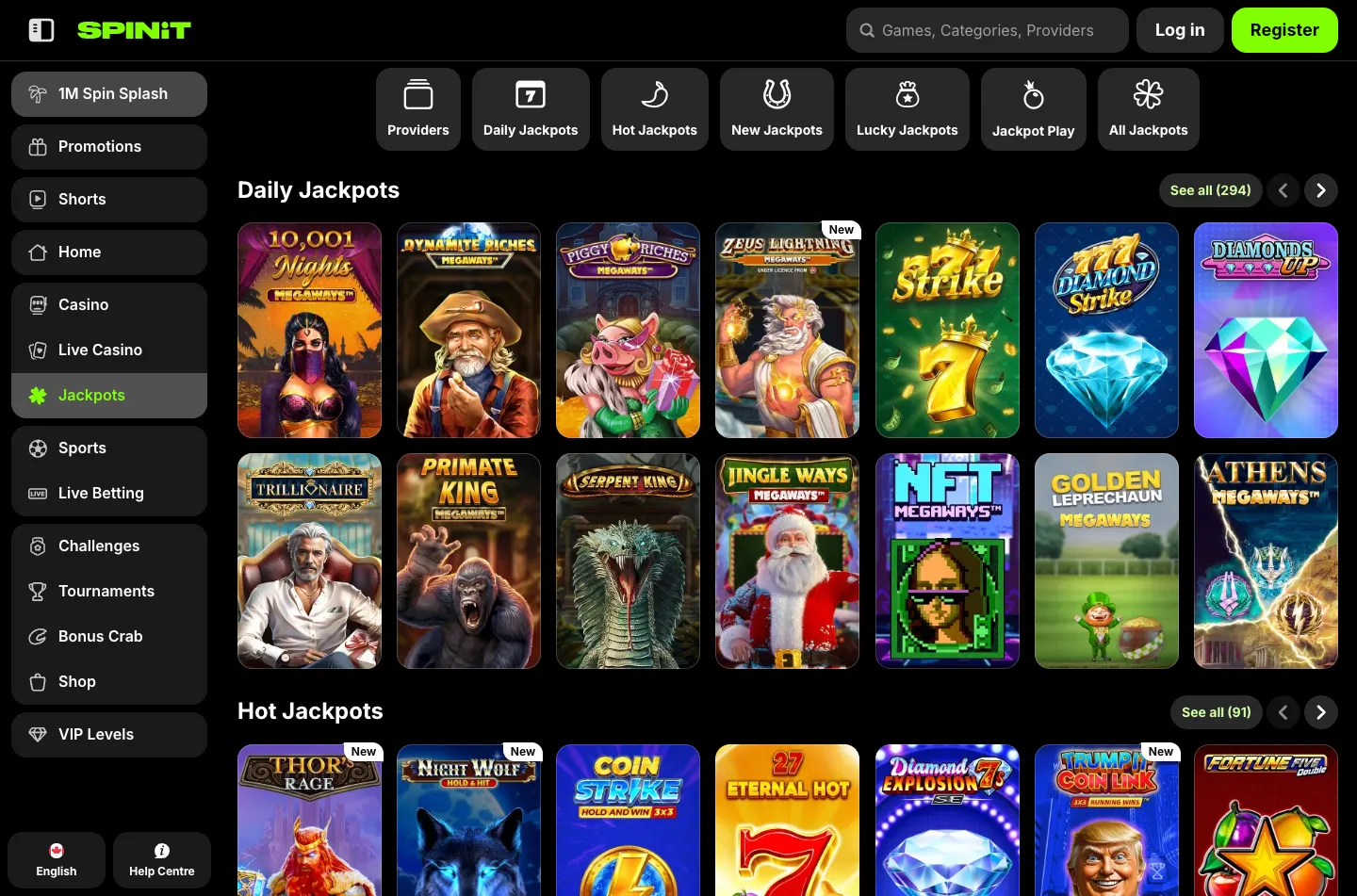Select the Hot Jackpots category tab
Viewport: 1357px width, 896px height.
tap(655, 109)
